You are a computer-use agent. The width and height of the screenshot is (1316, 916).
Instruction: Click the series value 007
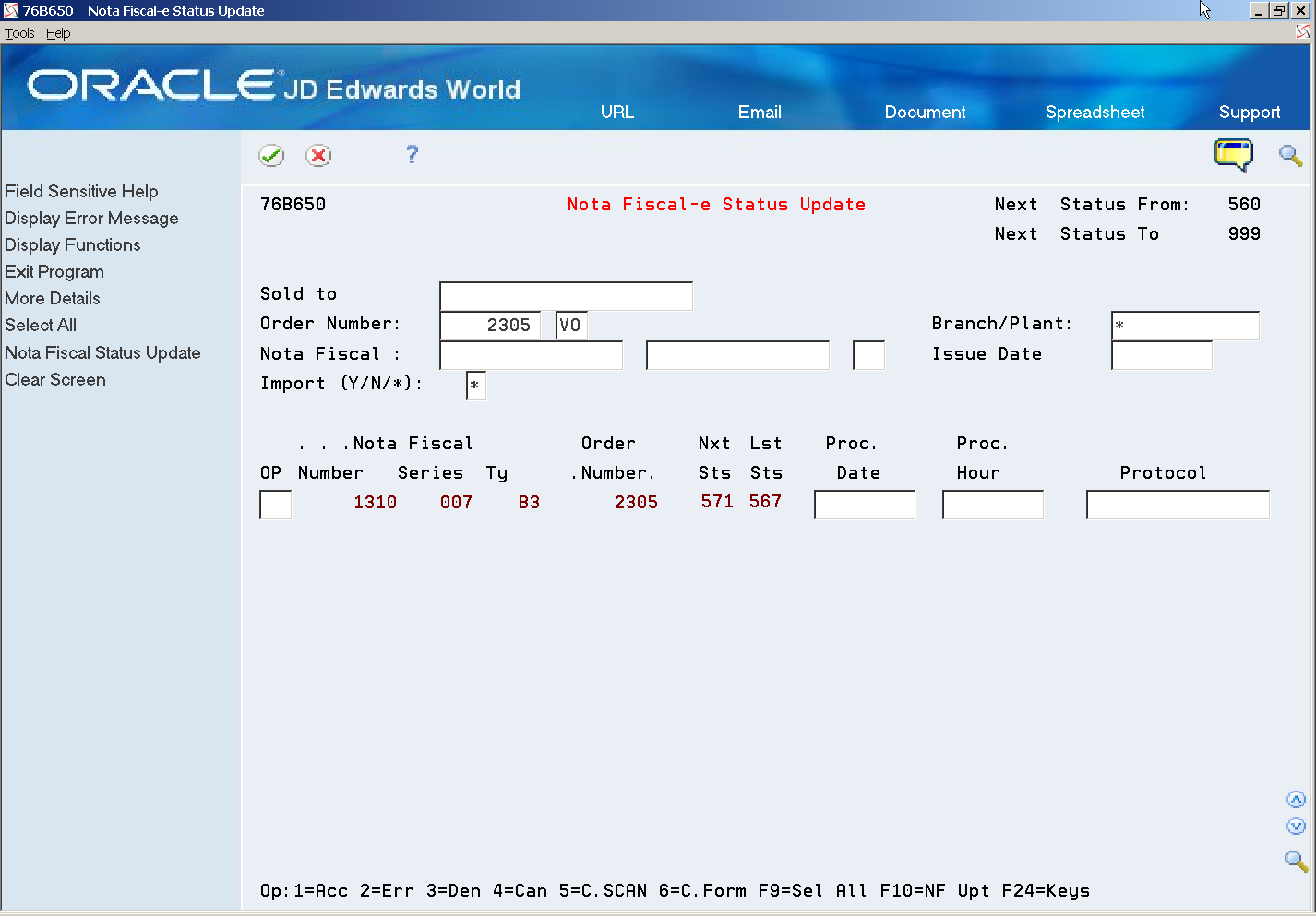456,502
